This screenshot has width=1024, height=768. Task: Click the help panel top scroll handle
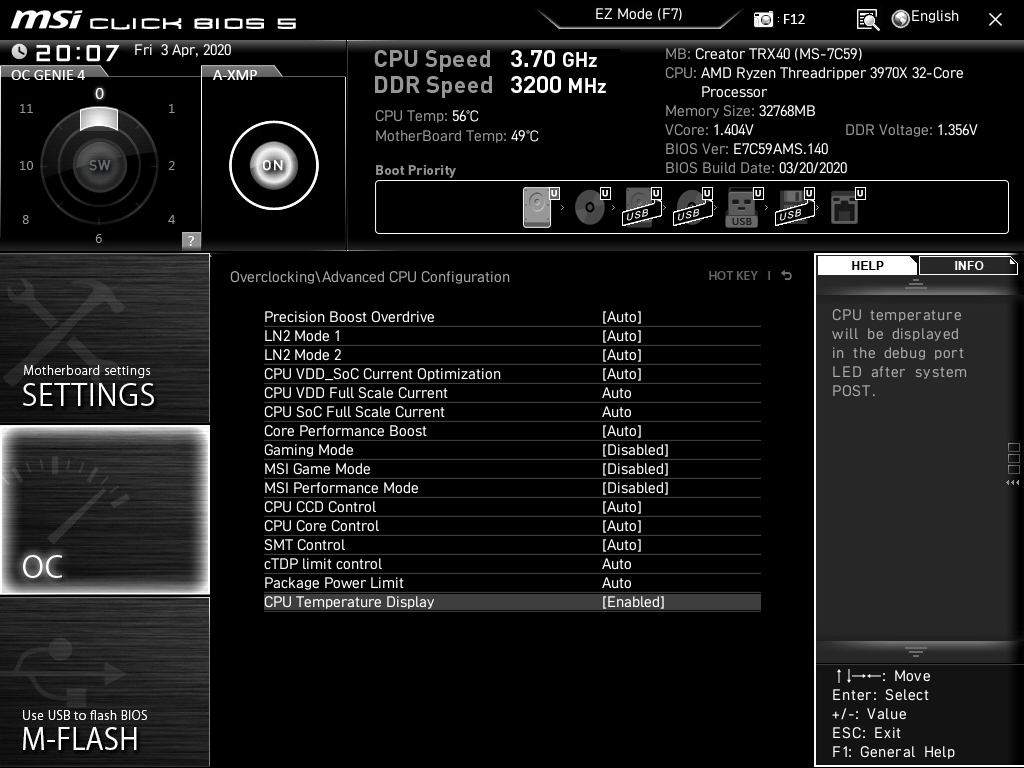(x=916, y=283)
